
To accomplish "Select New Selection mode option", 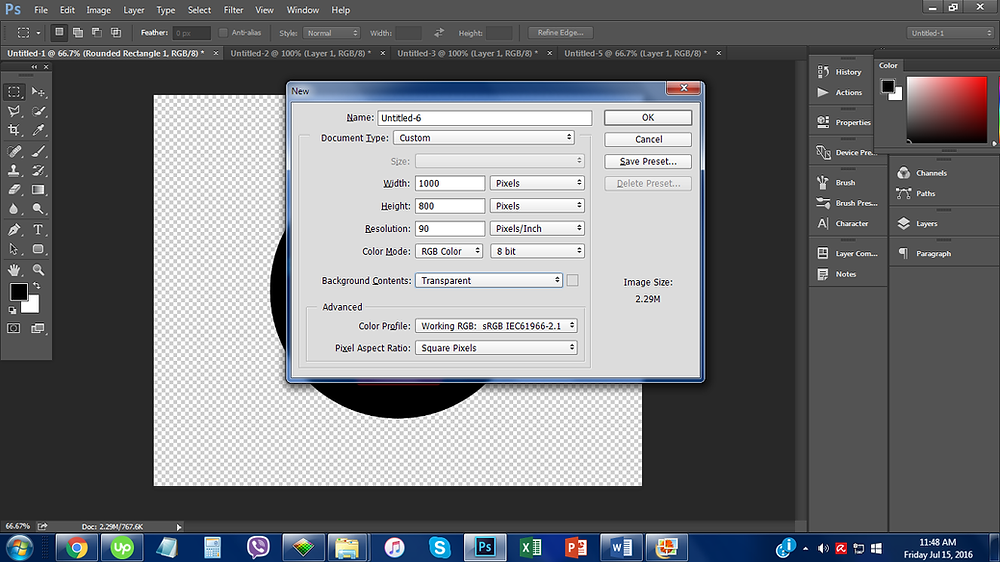I will (x=59, y=33).
